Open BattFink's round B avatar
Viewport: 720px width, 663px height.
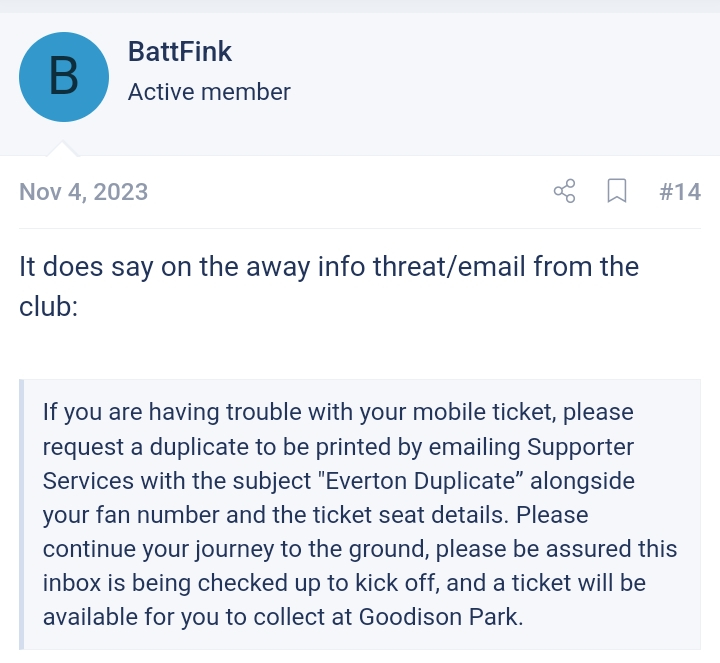click(64, 77)
